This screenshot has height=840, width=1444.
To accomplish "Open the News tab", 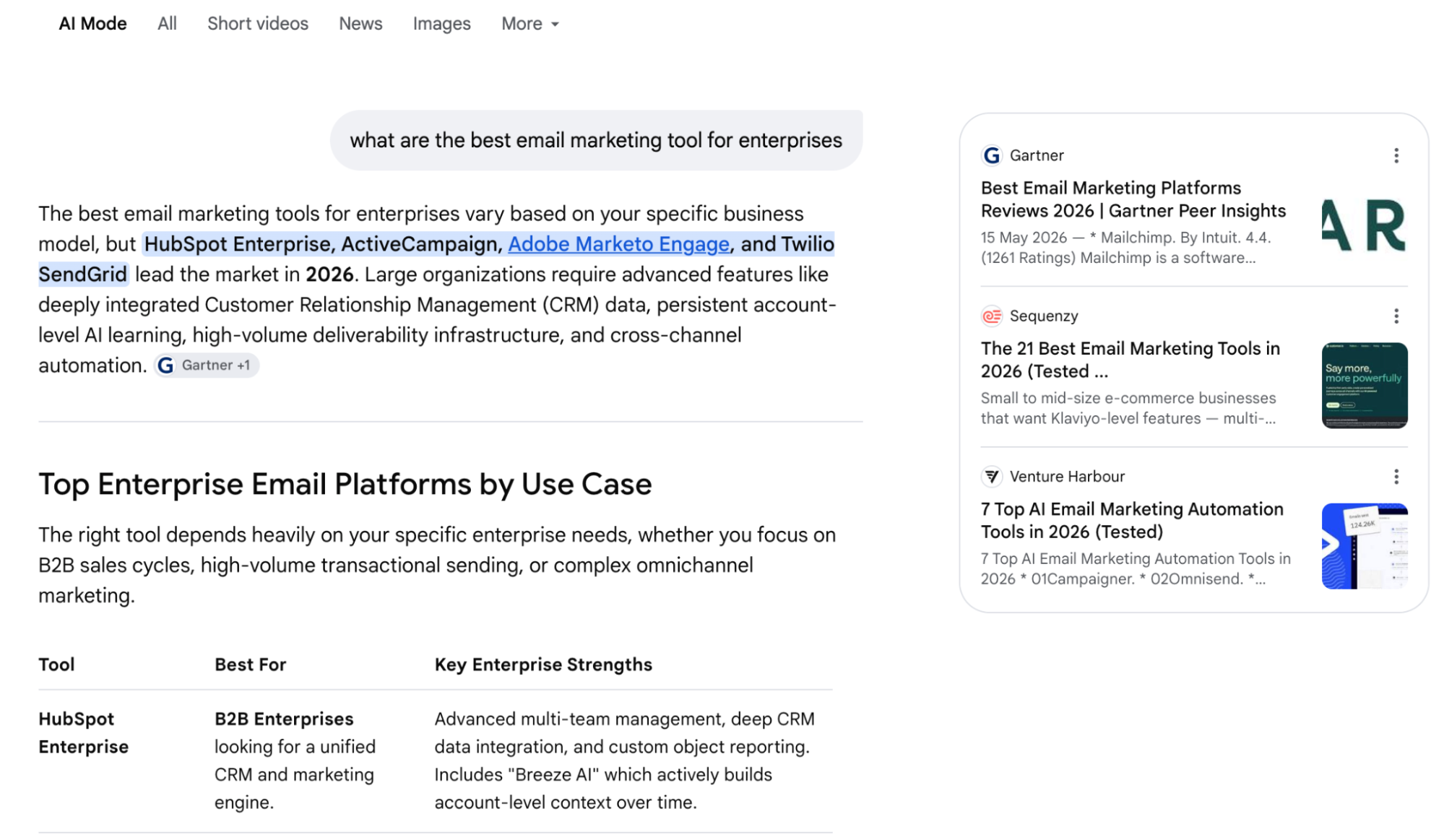I will click(x=360, y=24).
